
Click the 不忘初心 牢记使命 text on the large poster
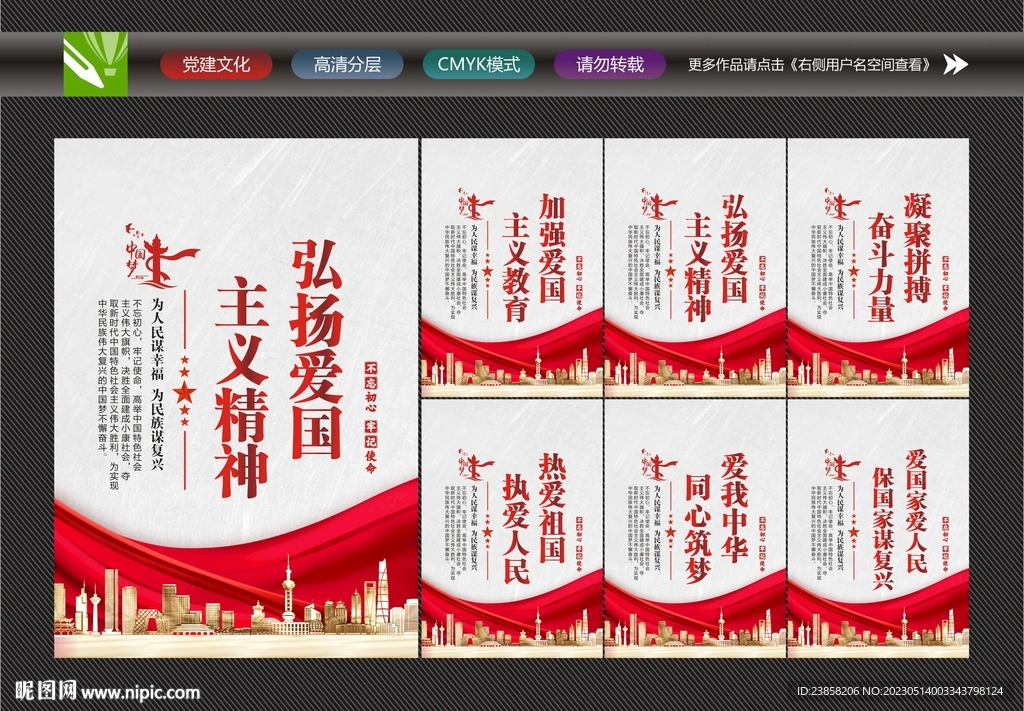click(x=371, y=417)
